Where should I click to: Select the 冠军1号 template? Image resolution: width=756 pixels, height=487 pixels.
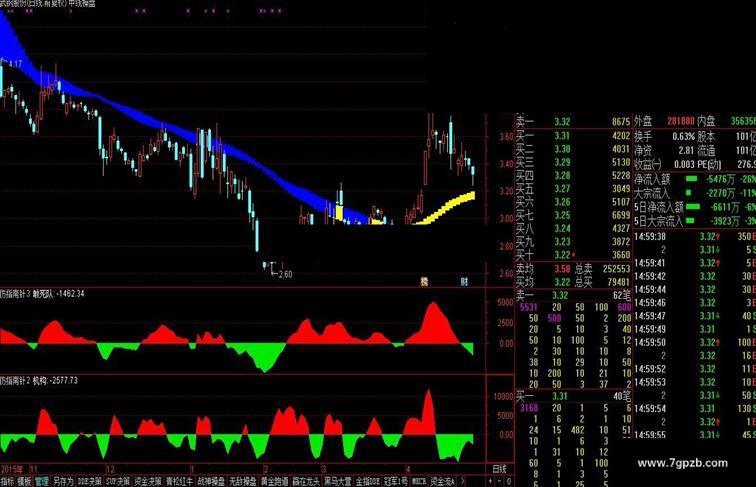pos(396,481)
